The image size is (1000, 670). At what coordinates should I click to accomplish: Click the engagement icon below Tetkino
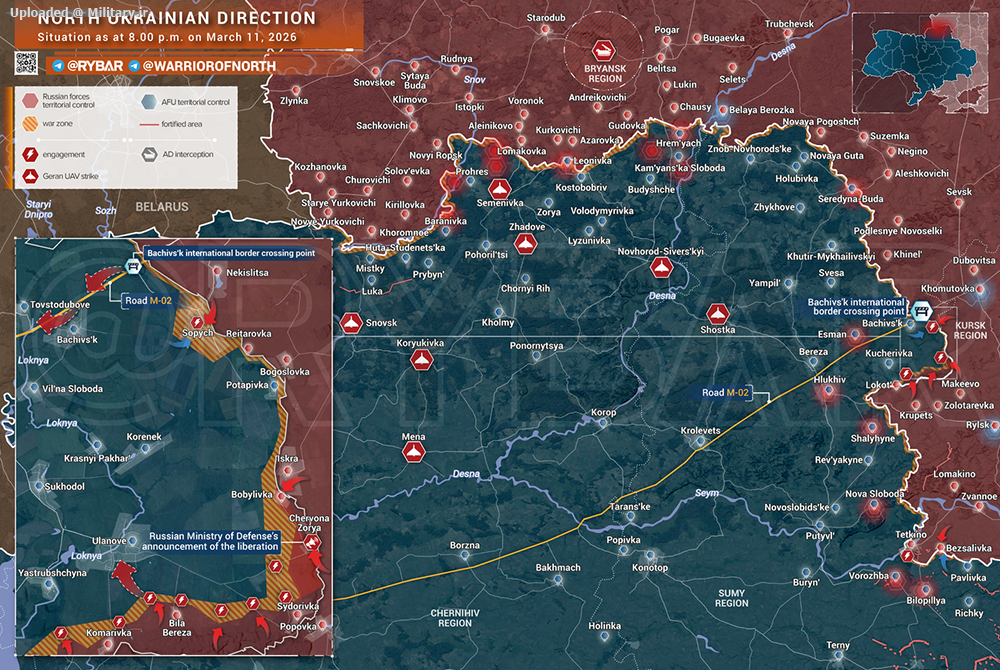pos(907,556)
